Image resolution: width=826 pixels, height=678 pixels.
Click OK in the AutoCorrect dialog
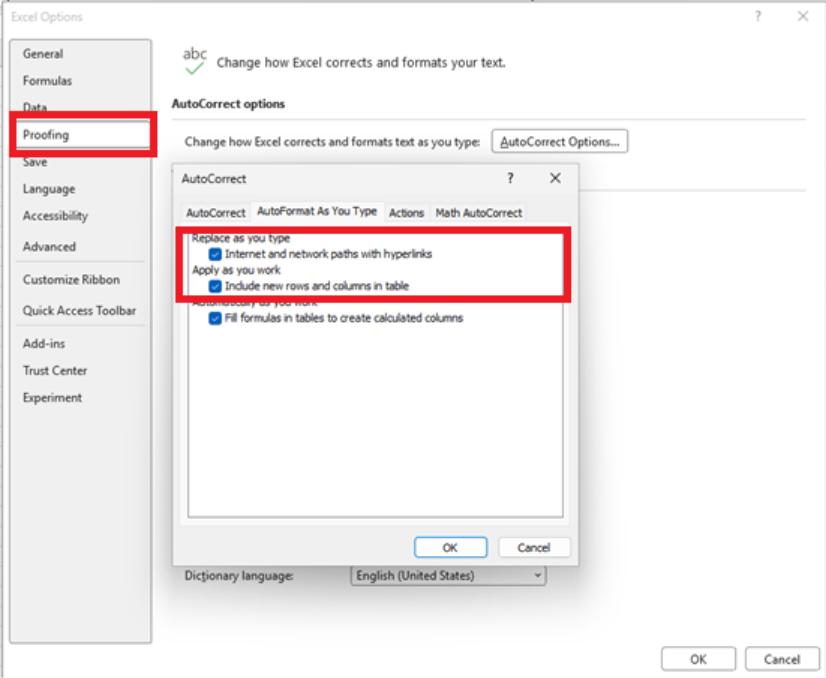click(x=450, y=547)
